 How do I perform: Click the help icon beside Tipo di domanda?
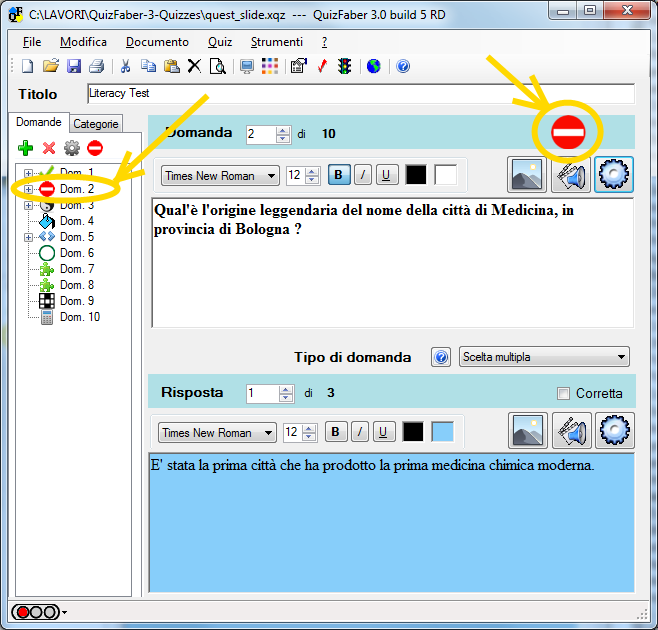click(440, 357)
